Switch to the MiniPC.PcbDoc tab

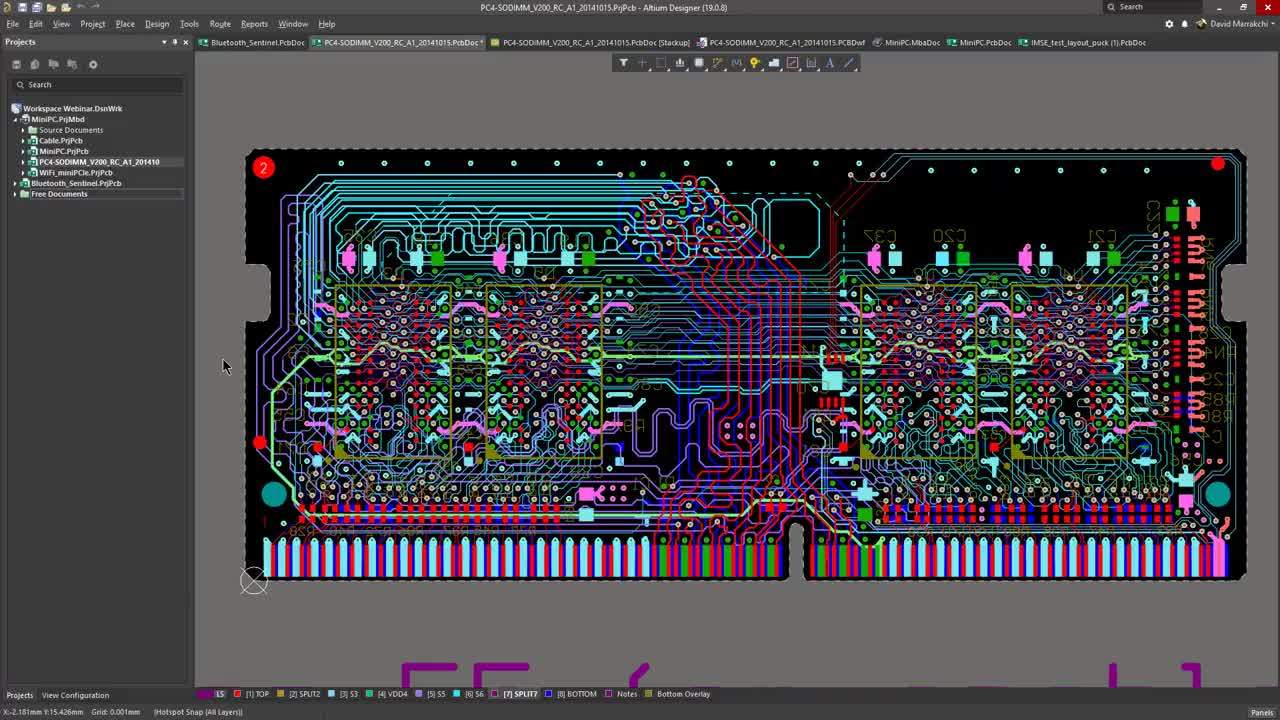point(984,43)
